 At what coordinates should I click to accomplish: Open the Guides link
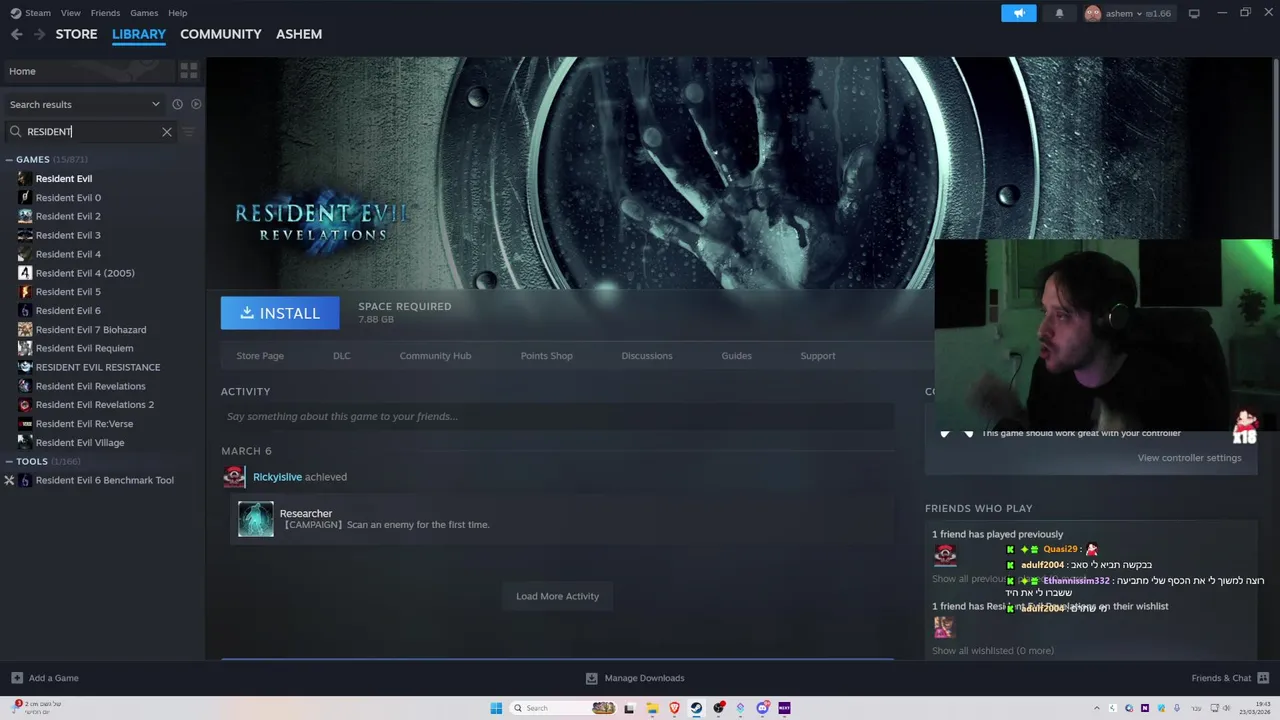[737, 356]
